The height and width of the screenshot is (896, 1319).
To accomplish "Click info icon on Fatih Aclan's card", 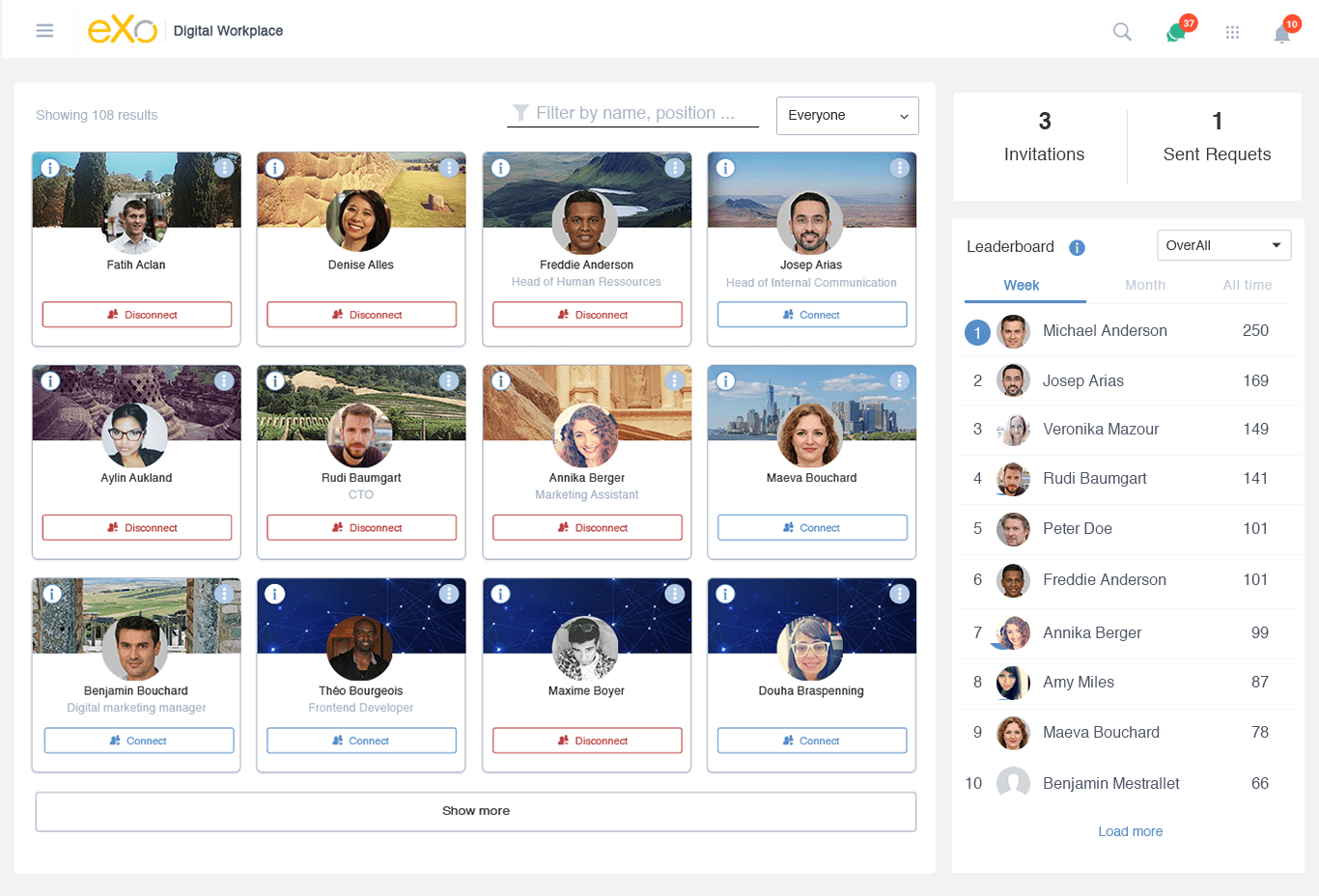I will (50, 168).
